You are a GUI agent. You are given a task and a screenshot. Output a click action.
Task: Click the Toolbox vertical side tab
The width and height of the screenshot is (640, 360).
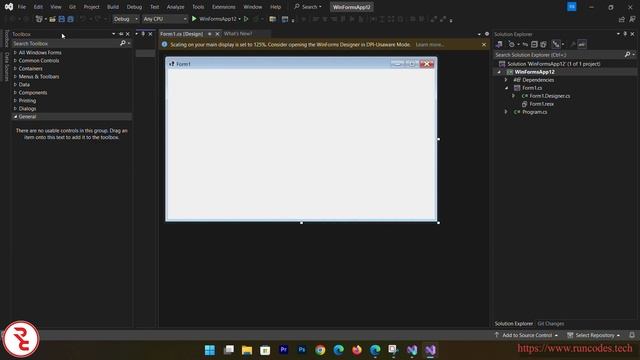6,38
